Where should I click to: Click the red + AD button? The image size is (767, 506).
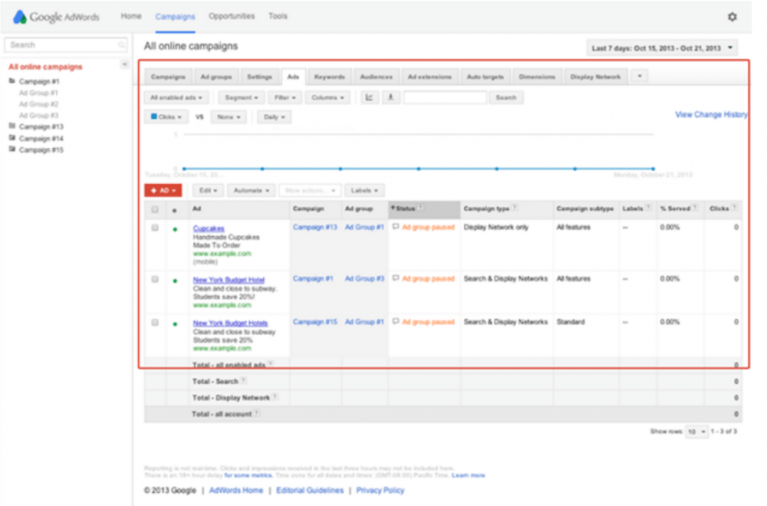click(x=163, y=190)
